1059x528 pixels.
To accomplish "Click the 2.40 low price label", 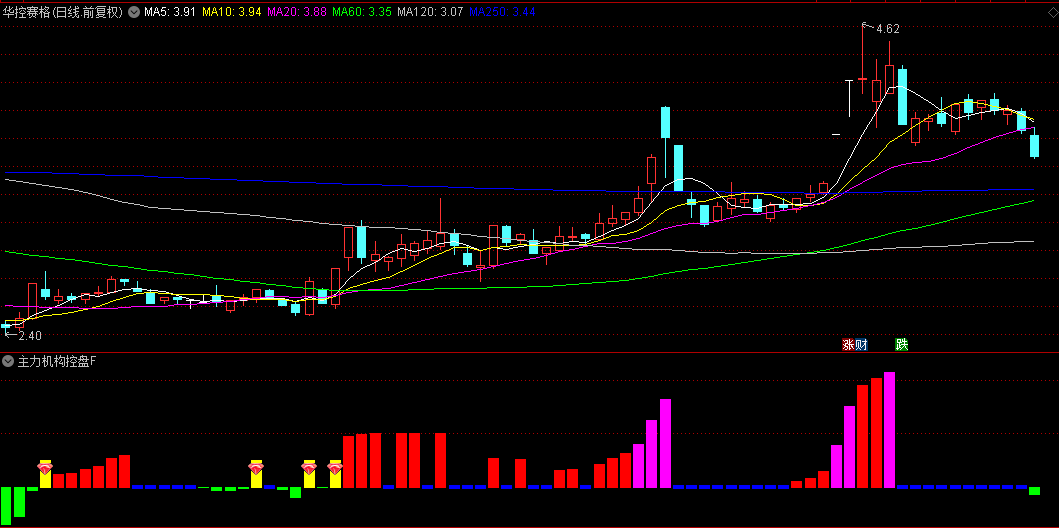I will click(30, 336).
